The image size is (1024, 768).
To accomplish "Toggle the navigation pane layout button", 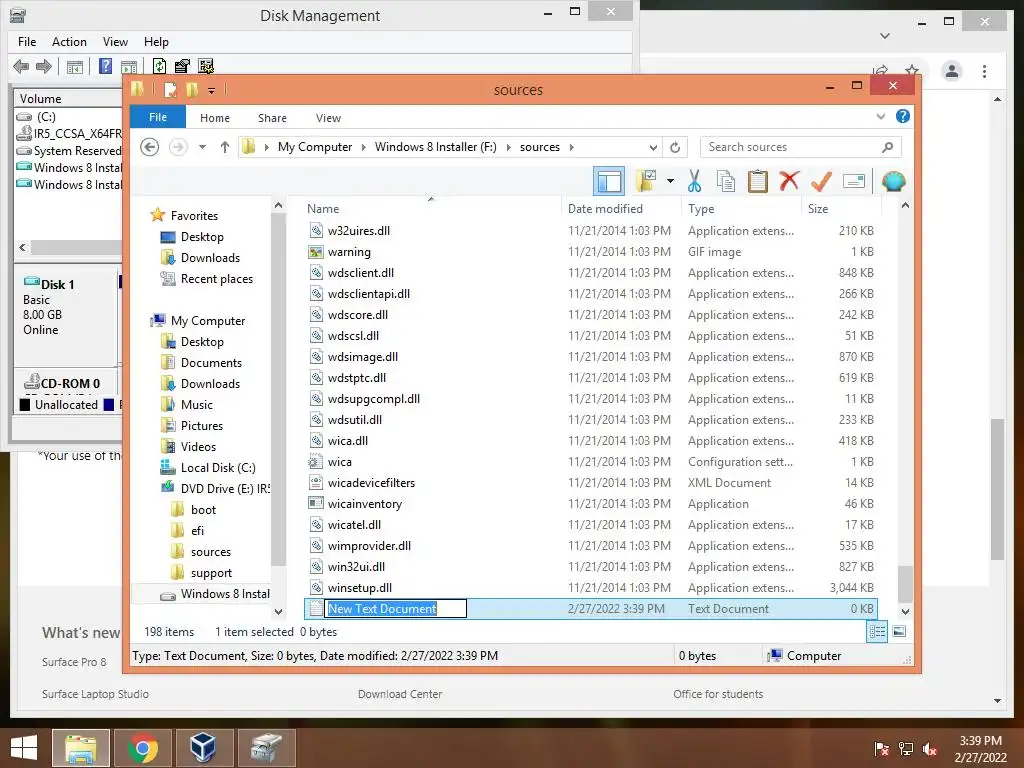I will (609, 181).
